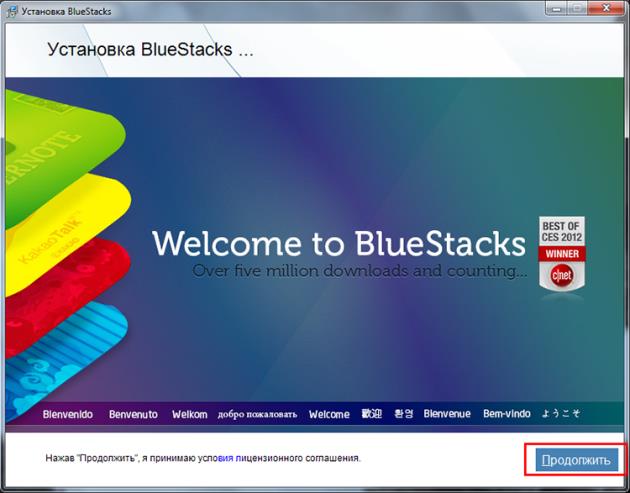630x493 pixels.
Task: Click the Bienvenue greeting text
Action: coord(447,414)
